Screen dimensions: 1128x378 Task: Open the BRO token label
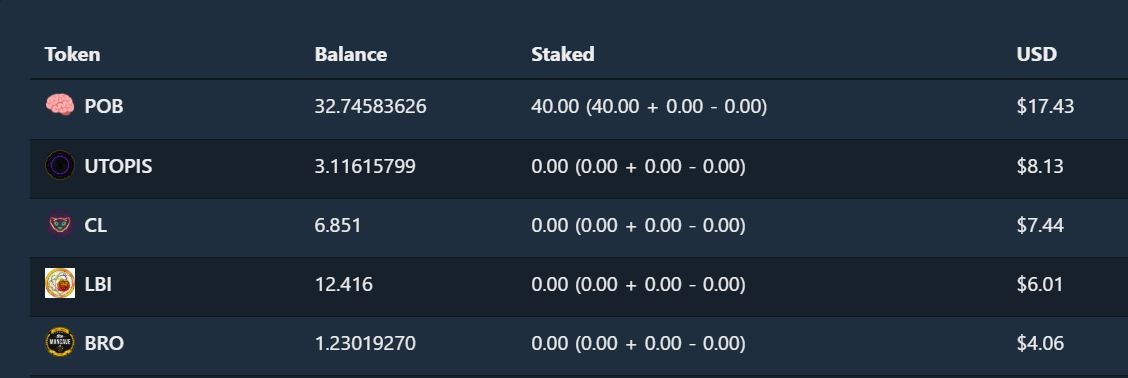click(104, 343)
